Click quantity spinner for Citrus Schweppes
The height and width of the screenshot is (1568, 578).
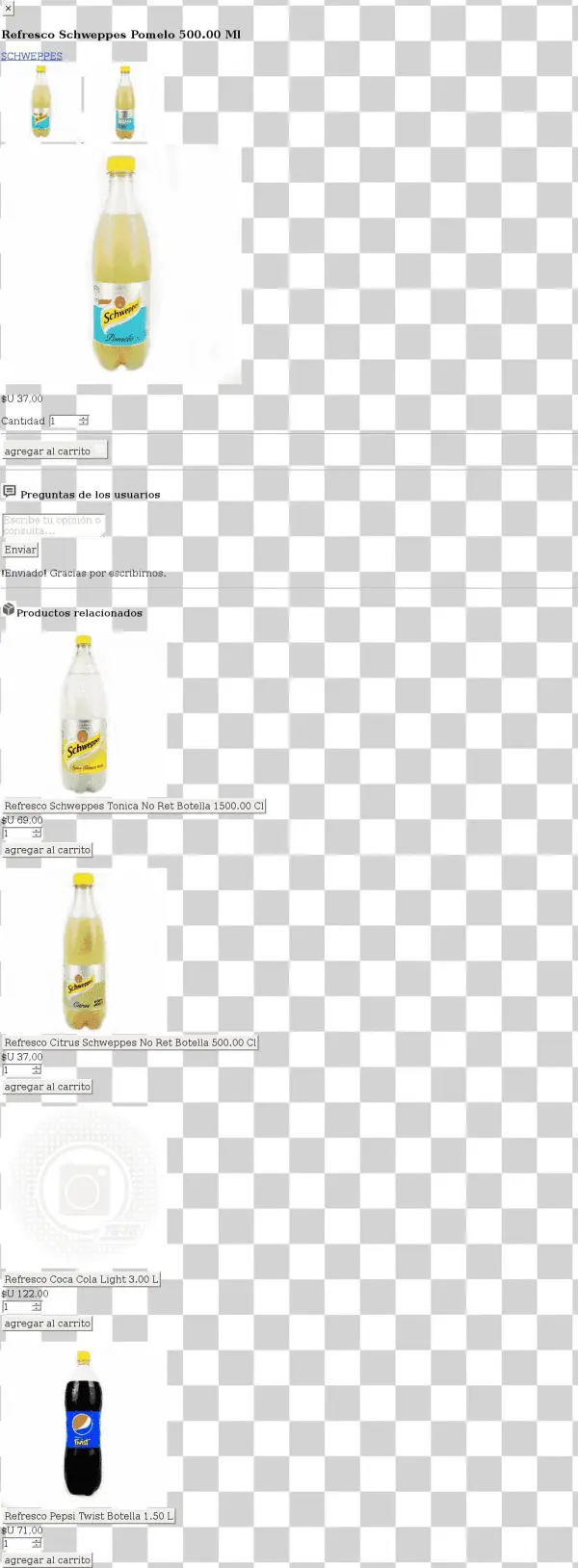tap(37, 1070)
